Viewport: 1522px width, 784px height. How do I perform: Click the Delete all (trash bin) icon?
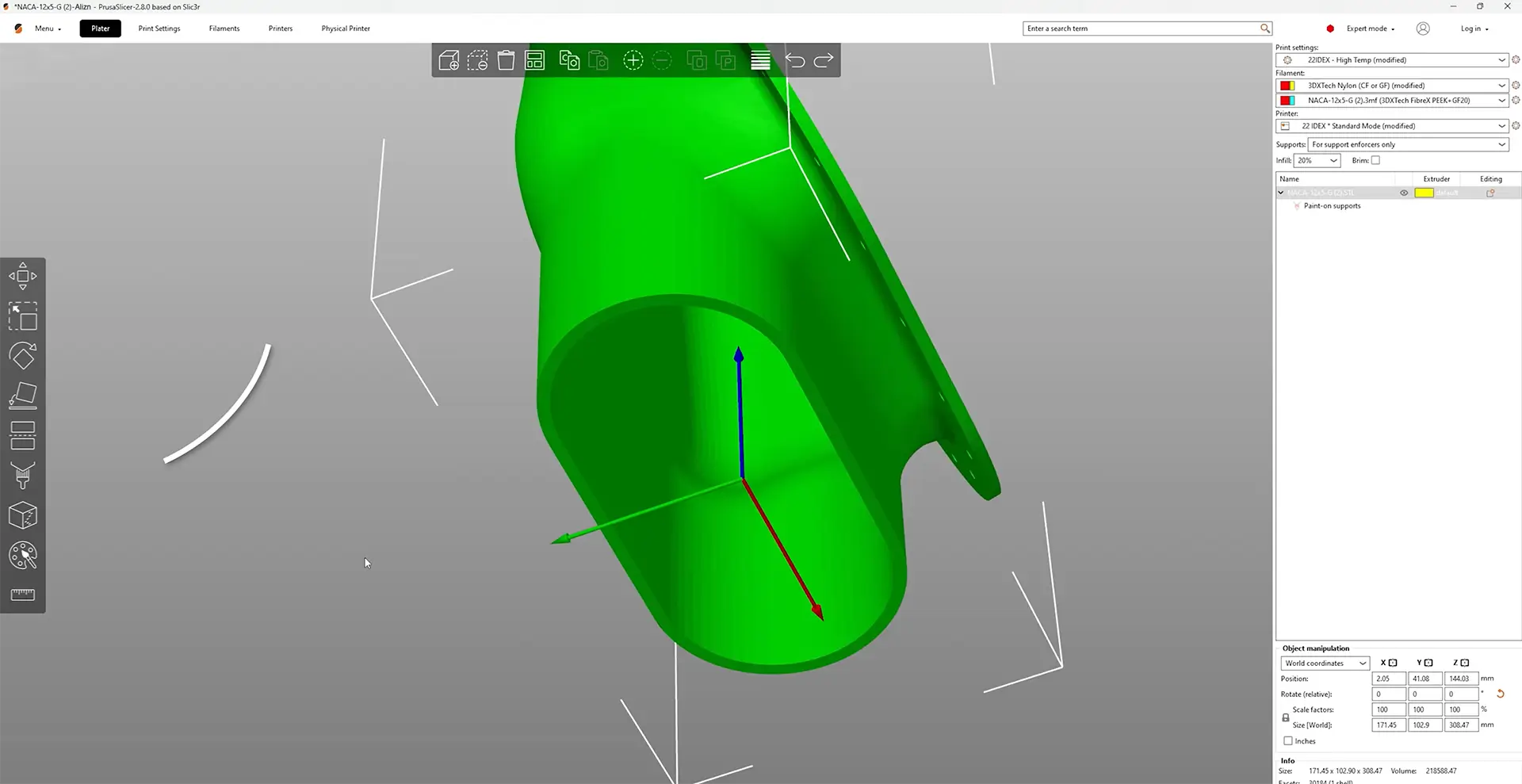click(506, 60)
